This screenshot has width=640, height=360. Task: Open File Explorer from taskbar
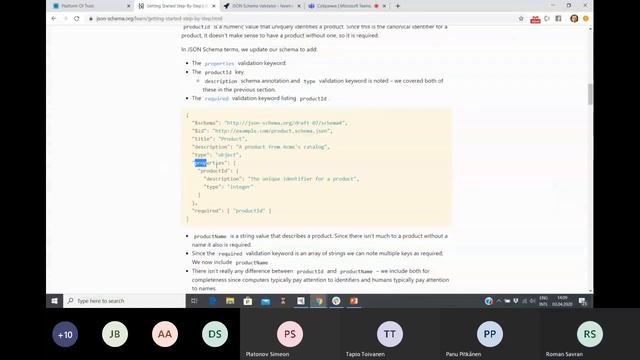tap(230, 301)
